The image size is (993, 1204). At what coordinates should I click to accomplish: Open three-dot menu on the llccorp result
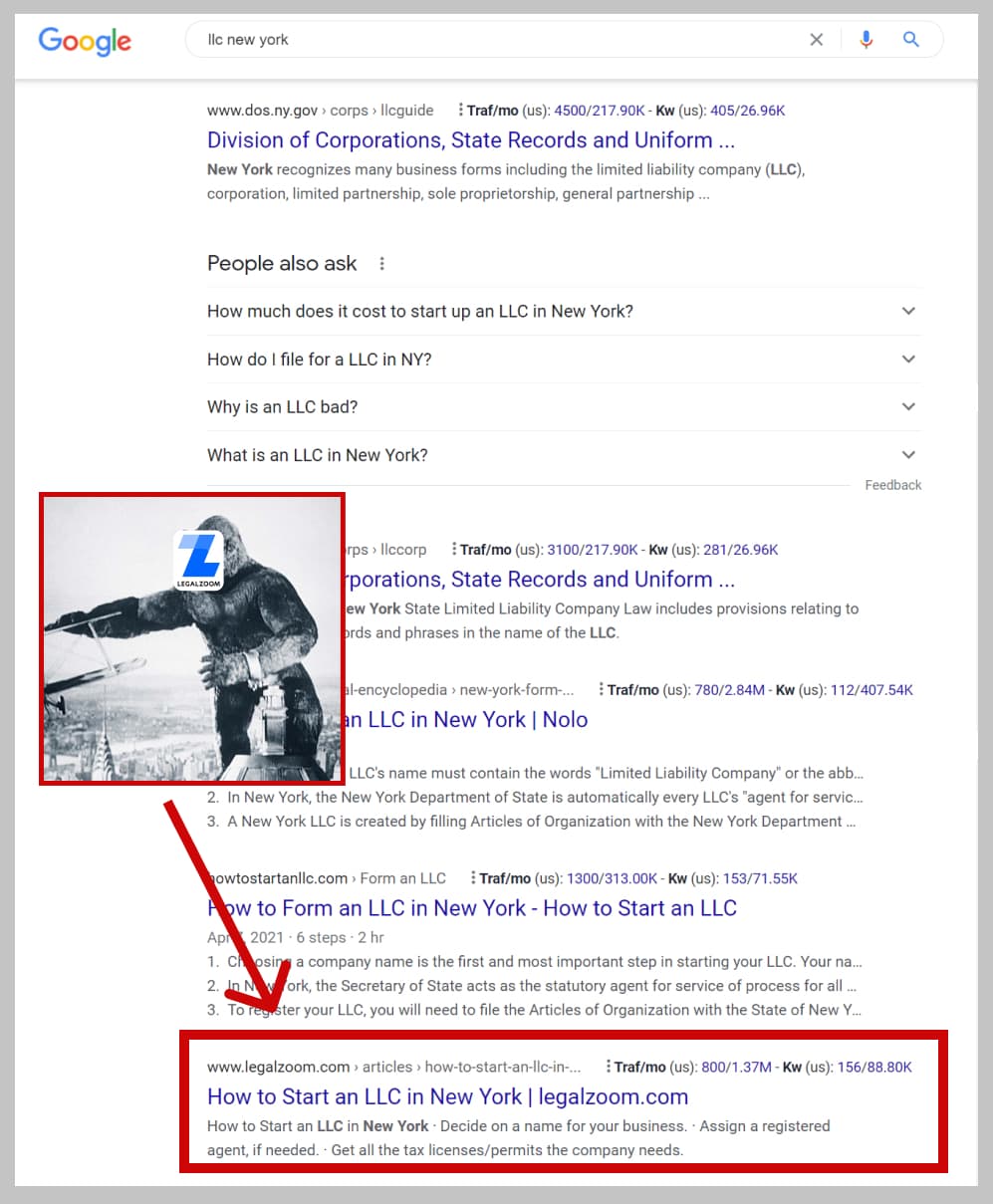454,549
